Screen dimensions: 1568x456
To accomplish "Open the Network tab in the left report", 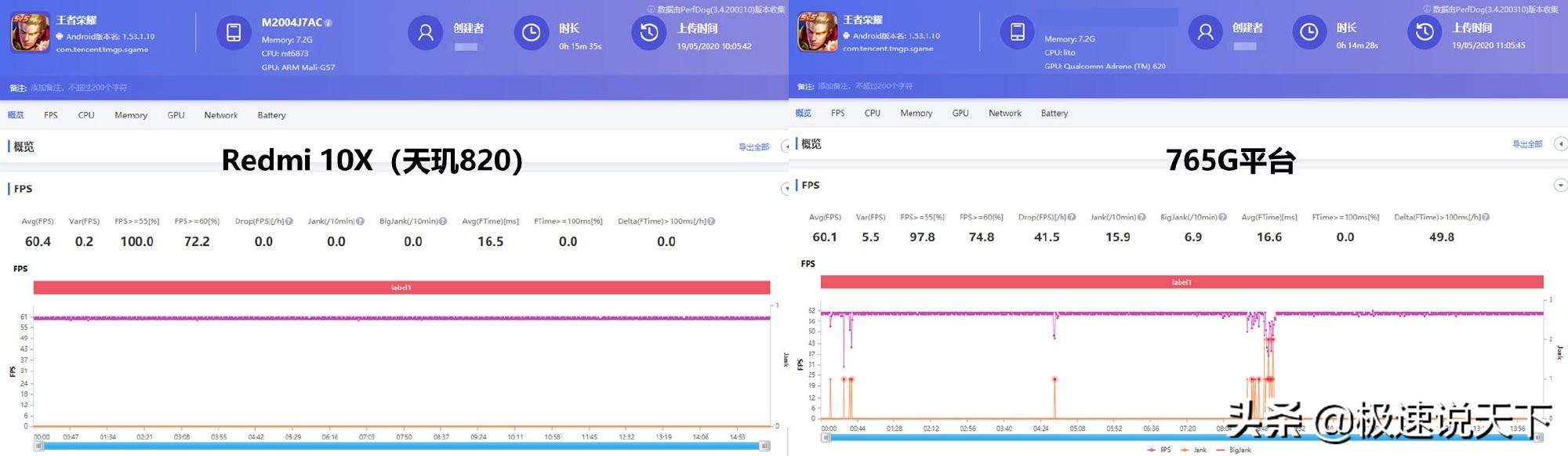I will click(x=221, y=115).
